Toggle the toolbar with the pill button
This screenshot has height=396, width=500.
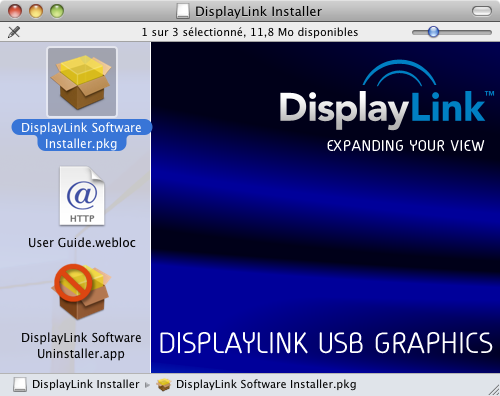tap(482, 11)
